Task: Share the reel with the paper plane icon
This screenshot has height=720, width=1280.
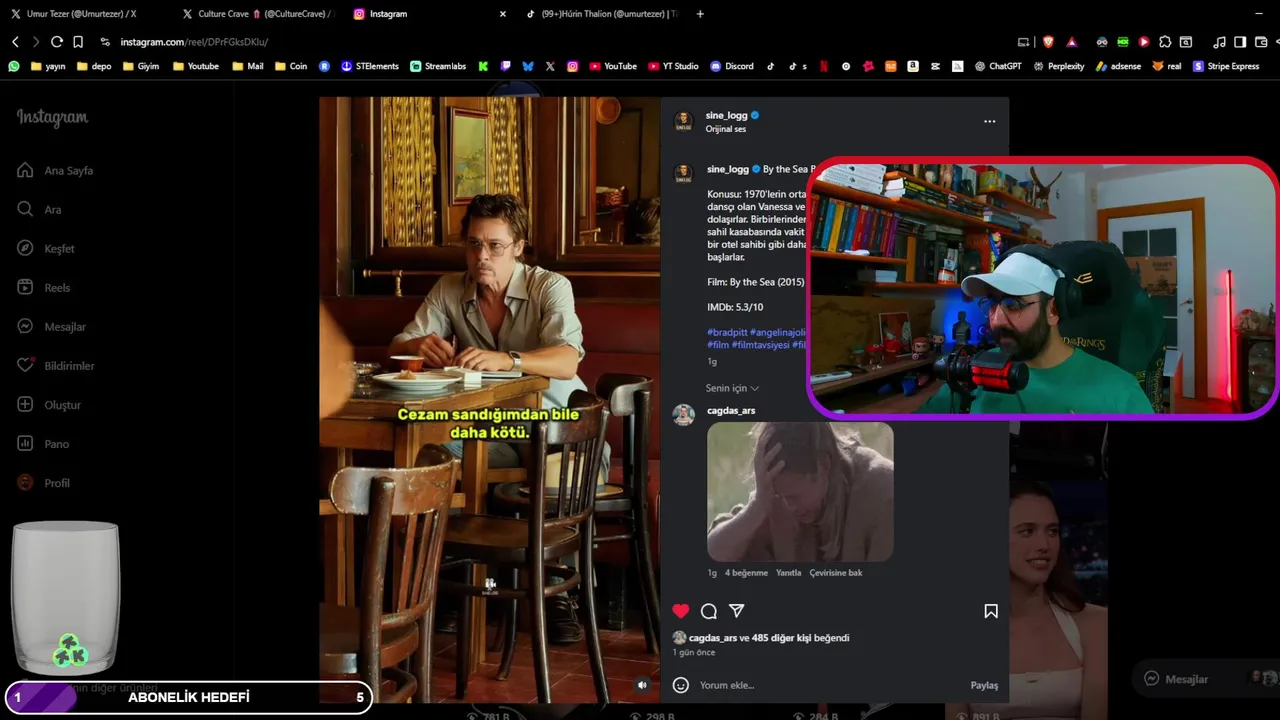Action: [x=737, y=611]
